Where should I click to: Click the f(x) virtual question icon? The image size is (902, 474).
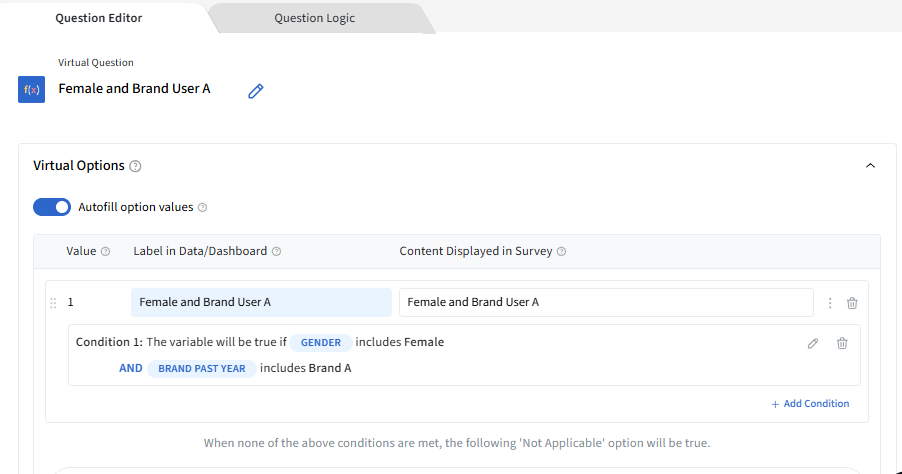point(31,90)
